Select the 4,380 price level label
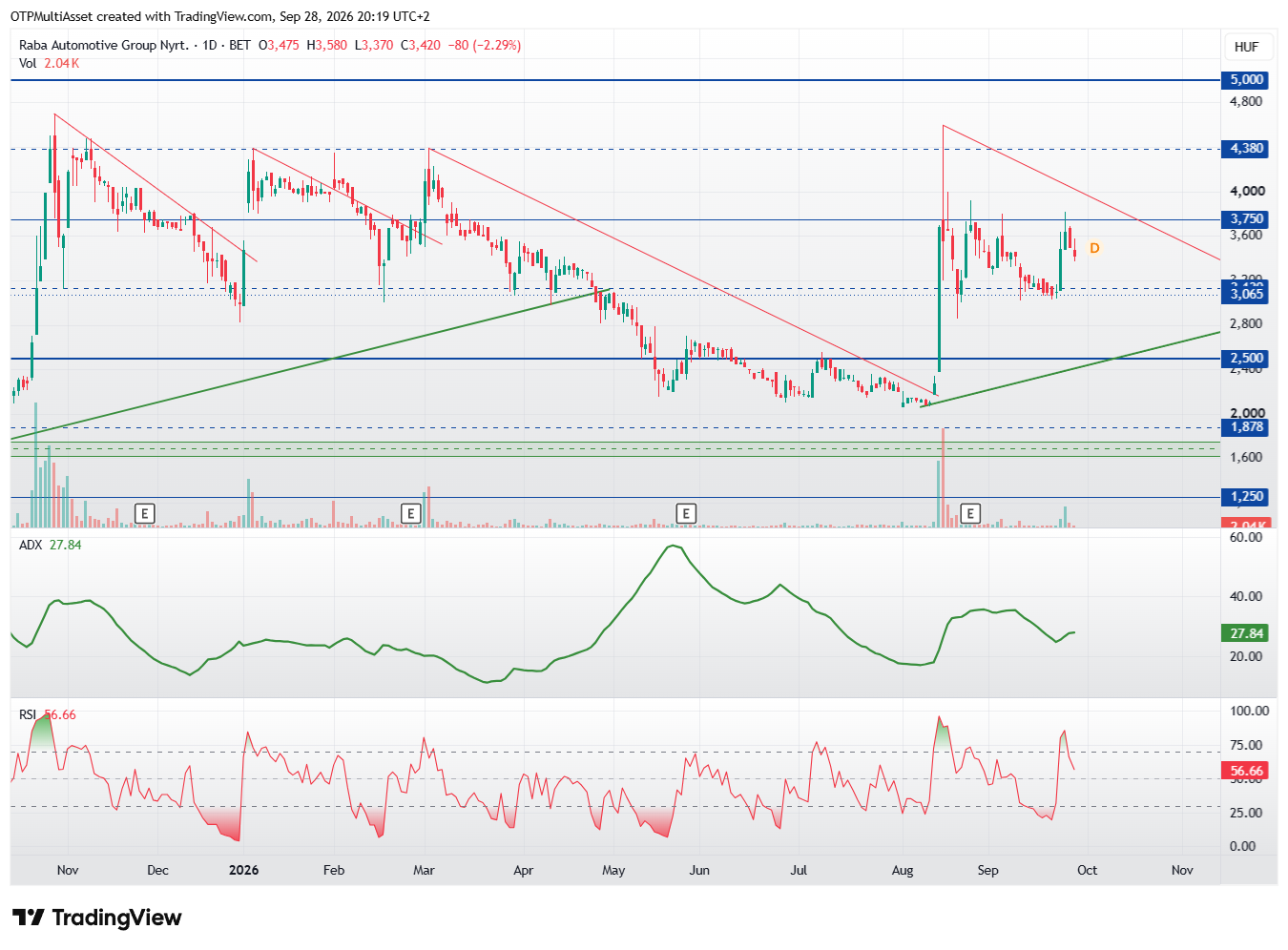1288x950 pixels. pyautogui.click(x=1246, y=149)
